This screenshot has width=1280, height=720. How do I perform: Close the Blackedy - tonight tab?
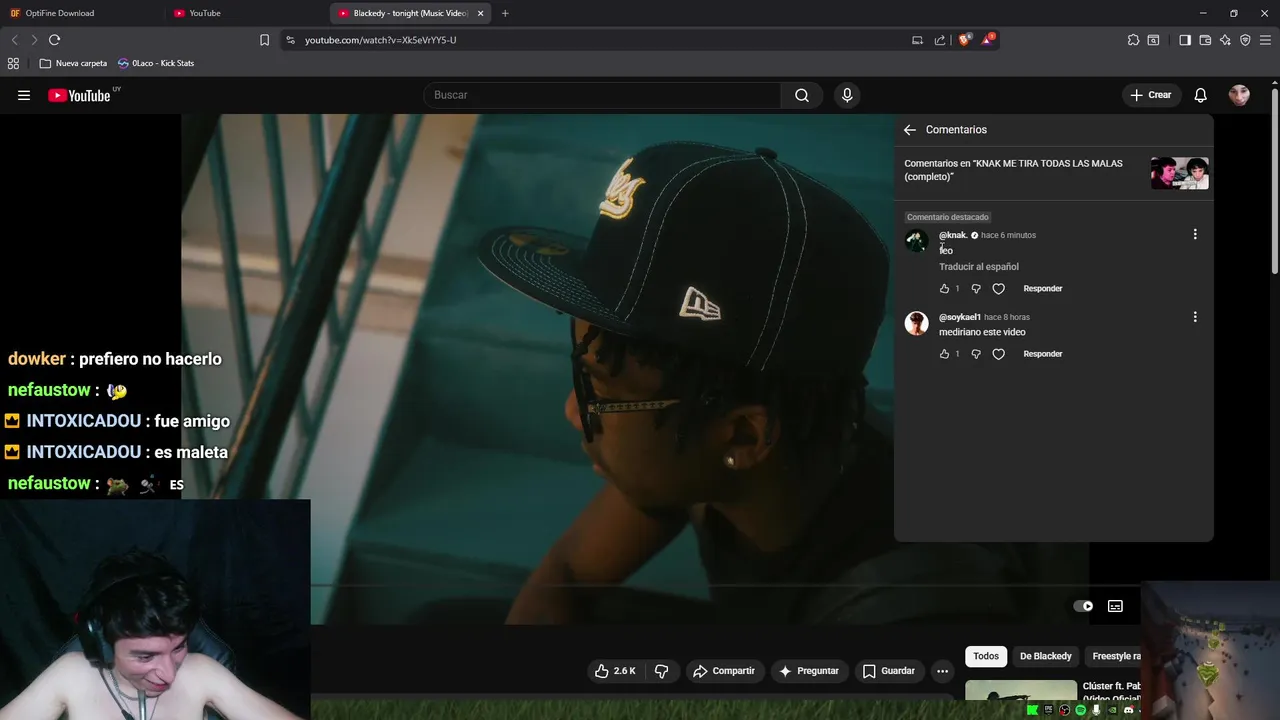coord(480,13)
